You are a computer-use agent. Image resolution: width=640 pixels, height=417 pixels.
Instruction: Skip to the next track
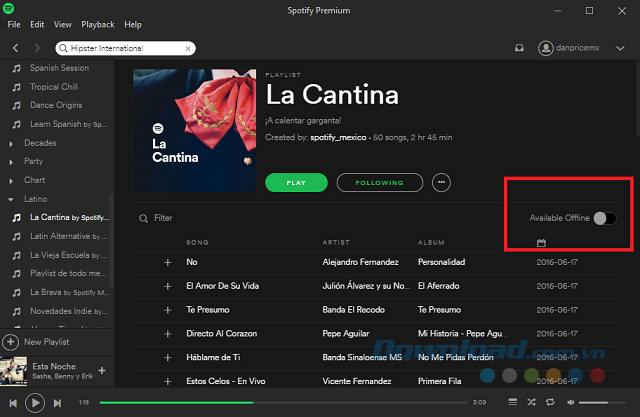point(58,403)
